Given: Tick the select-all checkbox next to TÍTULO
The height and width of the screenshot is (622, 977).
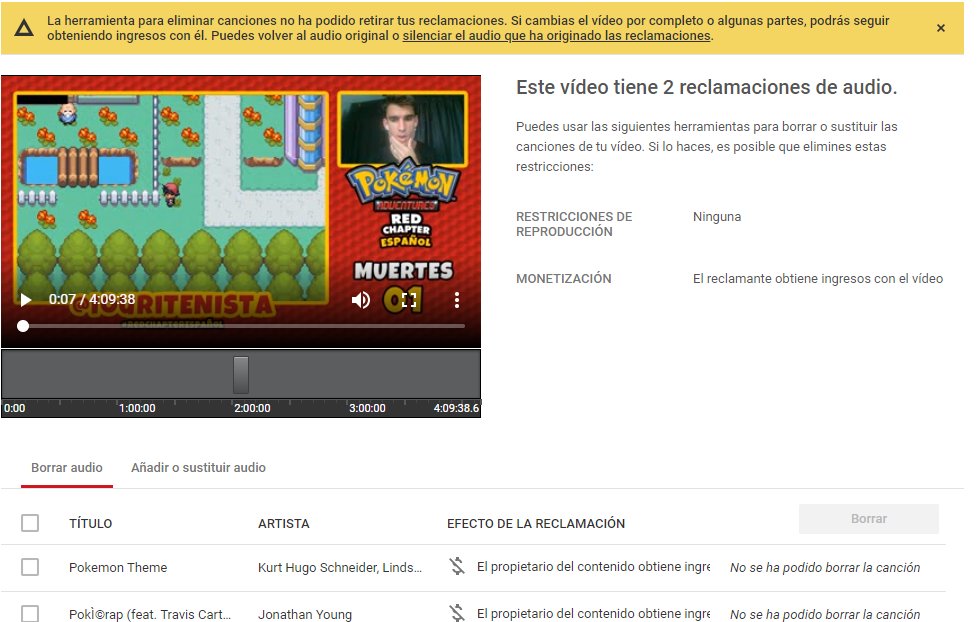Looking at the screenshot, I should (30, 523).
